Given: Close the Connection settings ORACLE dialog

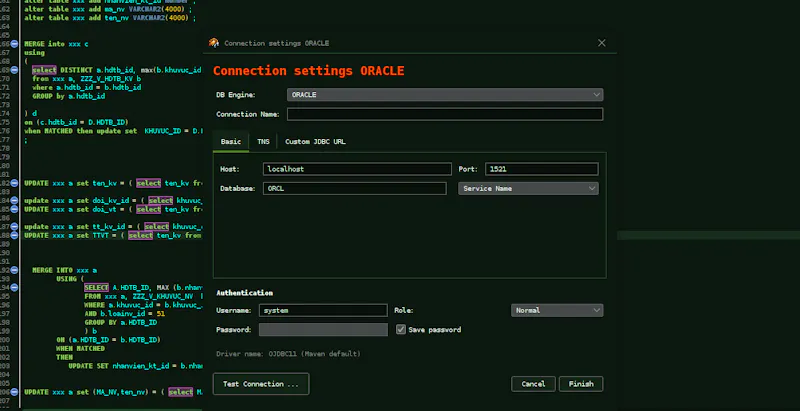Looking at the screenshot, I should (x=602, y=43).
